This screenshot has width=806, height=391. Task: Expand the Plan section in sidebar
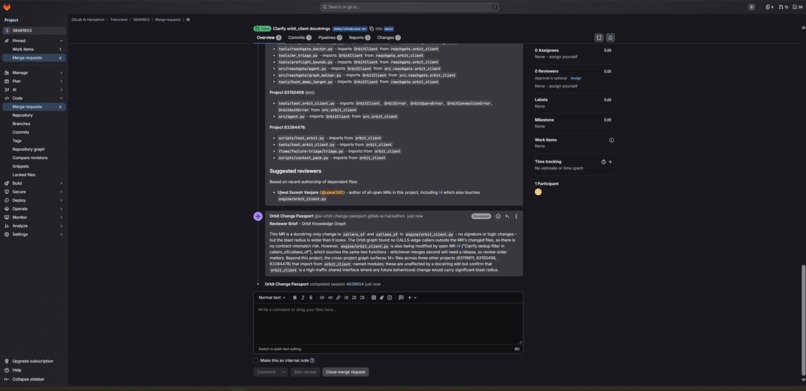[x=33, y=81]
